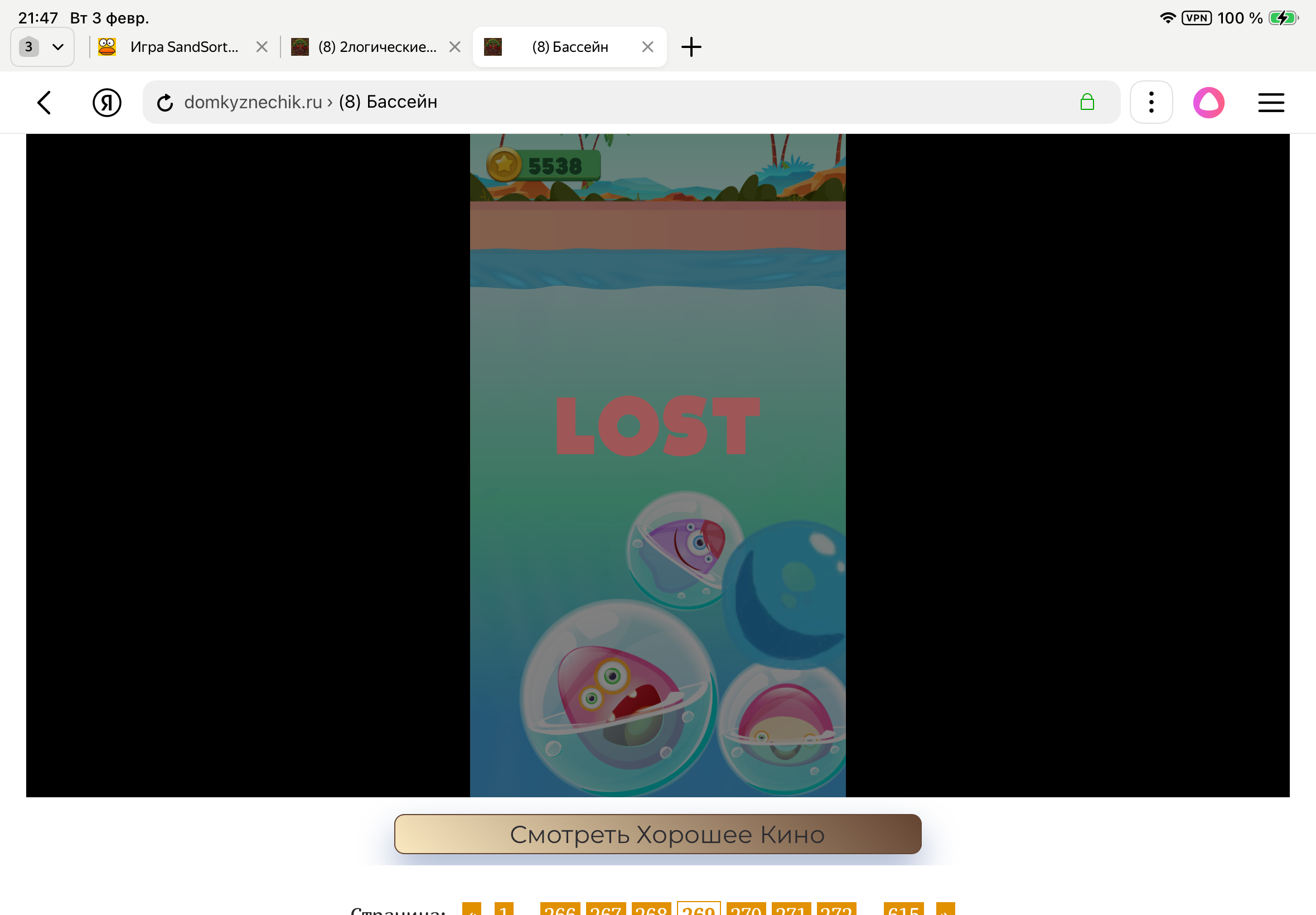Tap the green padlock security icon
This screenshot has width=1316, height=915.
point(1087,102)
